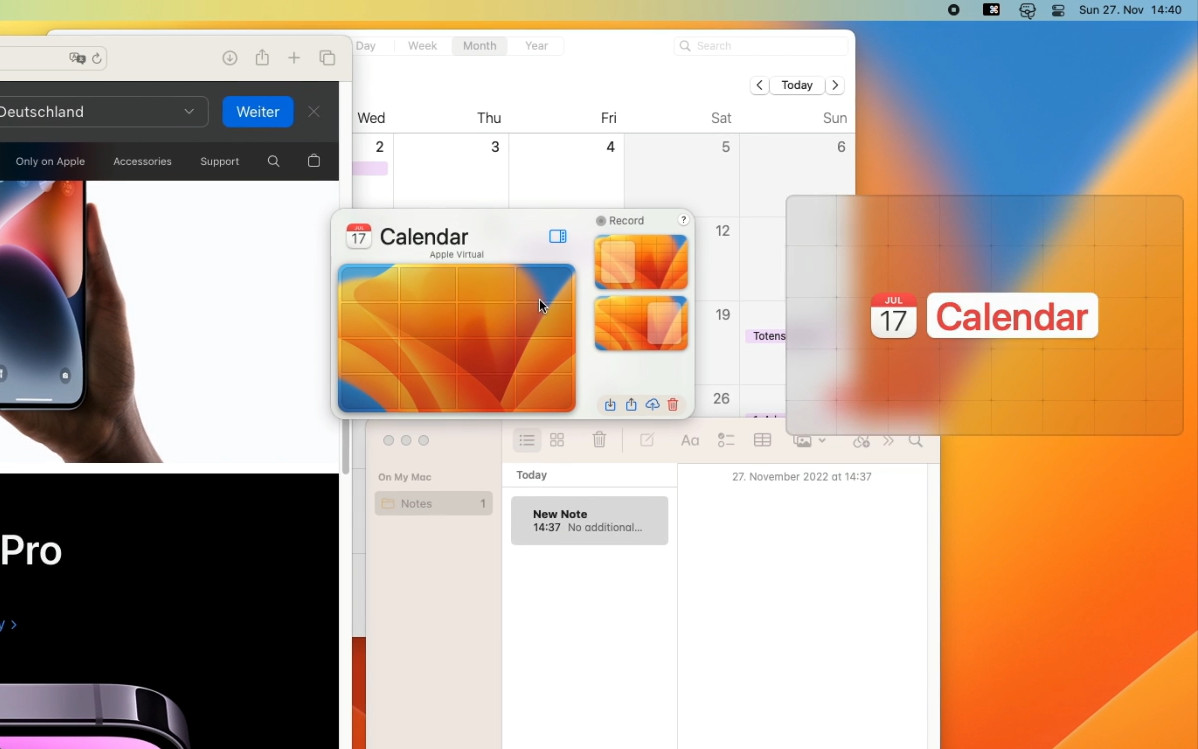Click the red trash icon in popup
This screenshot has height=749, width=1198.
(x=673, y=404)
